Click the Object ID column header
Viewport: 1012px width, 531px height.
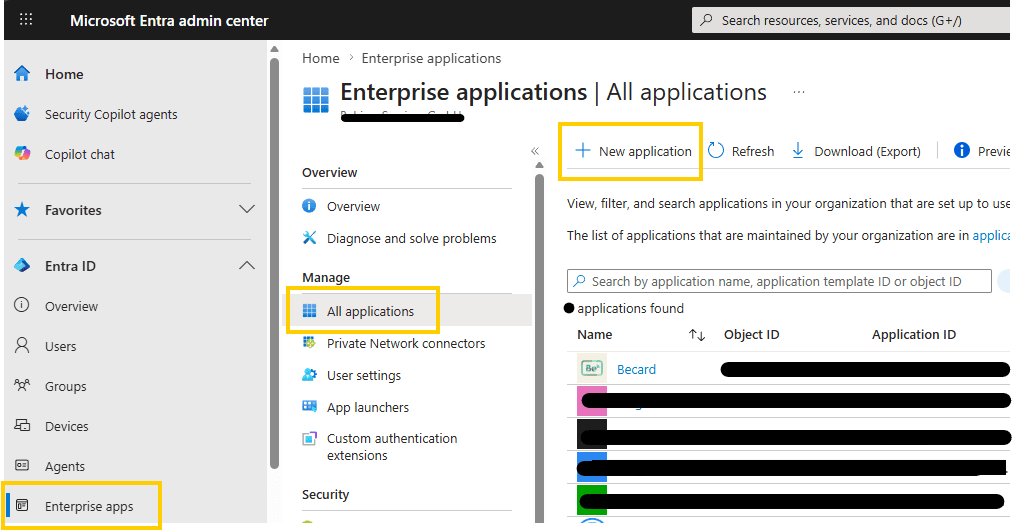[751, 334]
